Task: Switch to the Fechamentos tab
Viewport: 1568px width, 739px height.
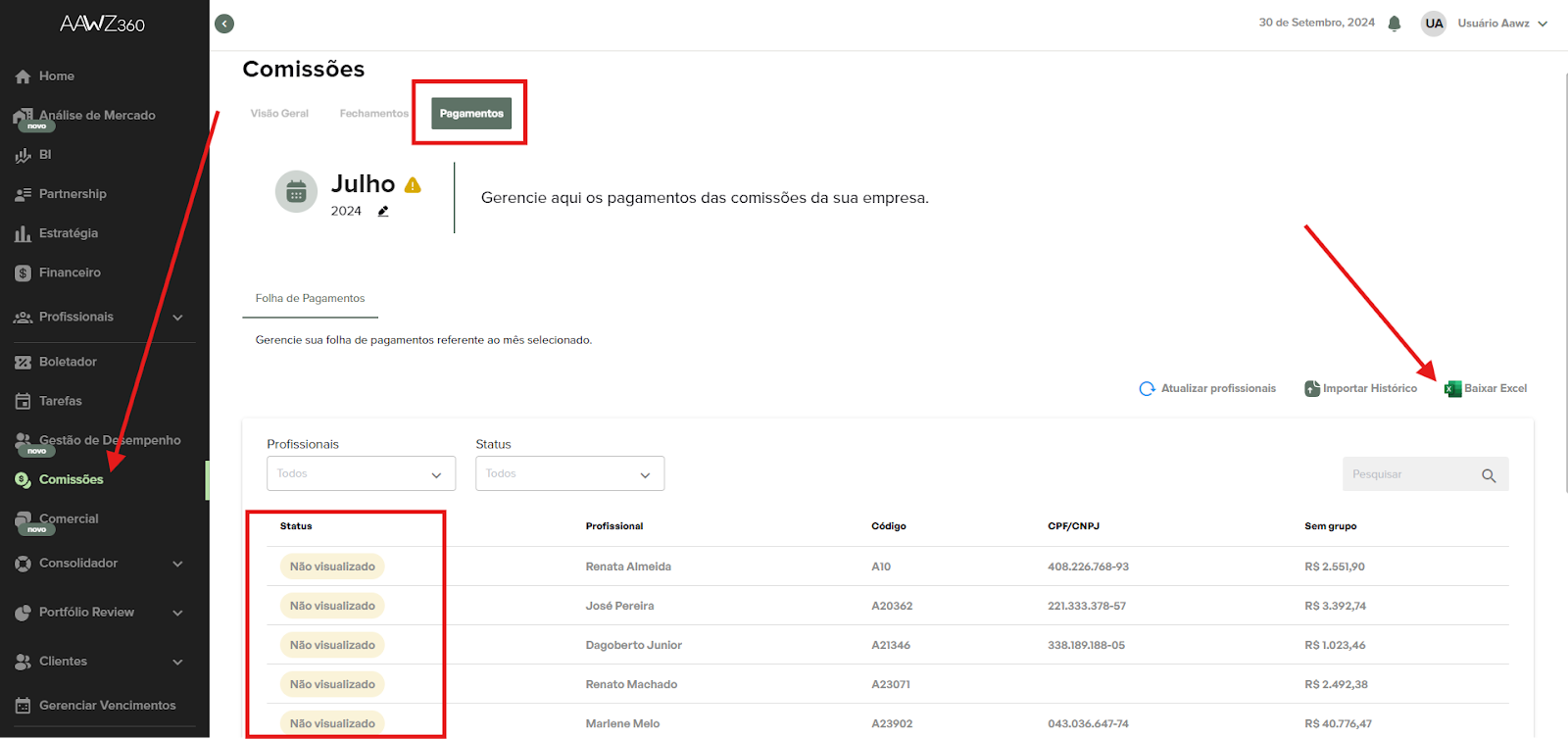Action: 373,114
